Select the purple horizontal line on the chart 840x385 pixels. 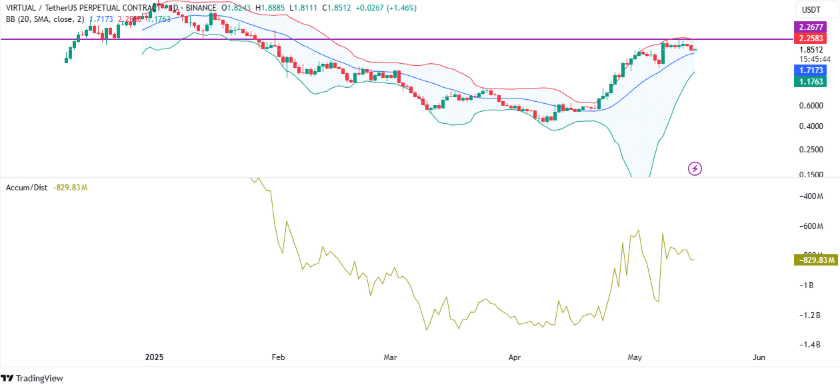coord(396,39)
